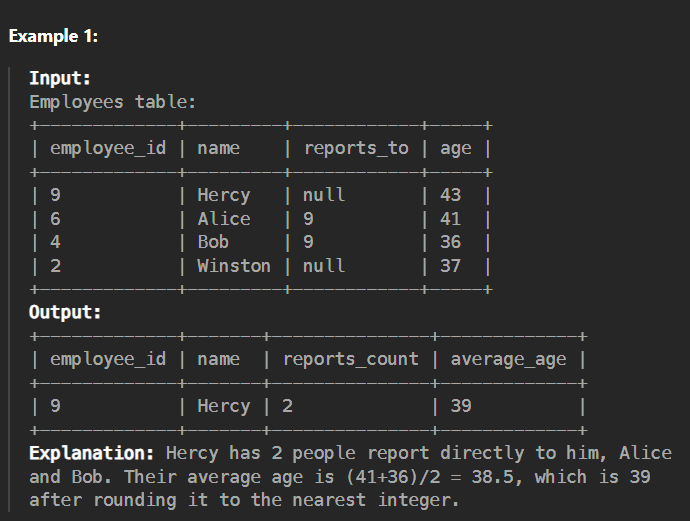Click the null reports_to value in Hercy's row
This screenshot has height=521, width=690.
pyautogui.click(x=324, y=195)
